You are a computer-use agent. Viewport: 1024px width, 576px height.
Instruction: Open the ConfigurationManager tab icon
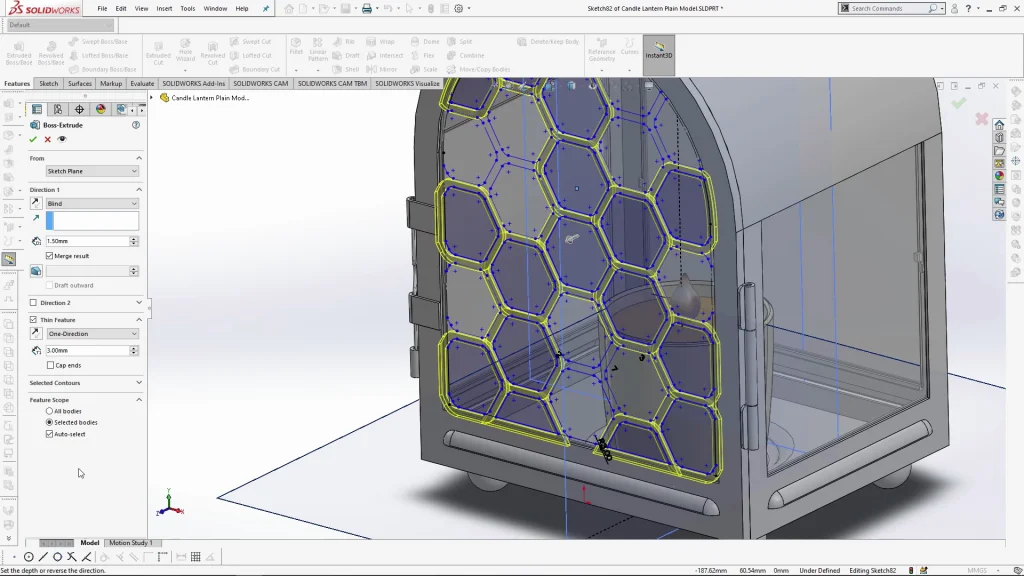point(58,109)
